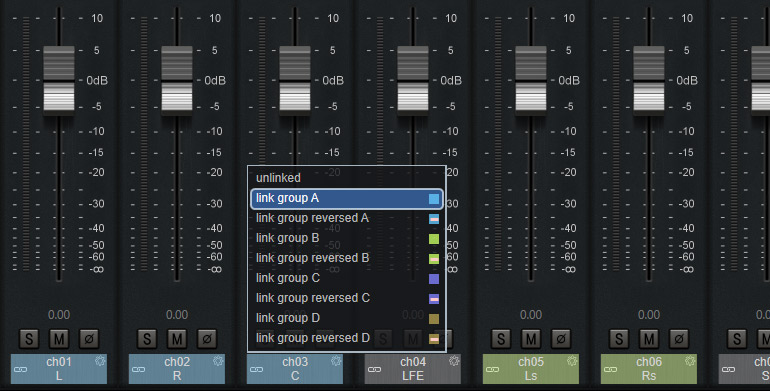Screen dimensions: 770x391
Task: Invert phase on ch05 Ls
Action: [x=561, y=338]
